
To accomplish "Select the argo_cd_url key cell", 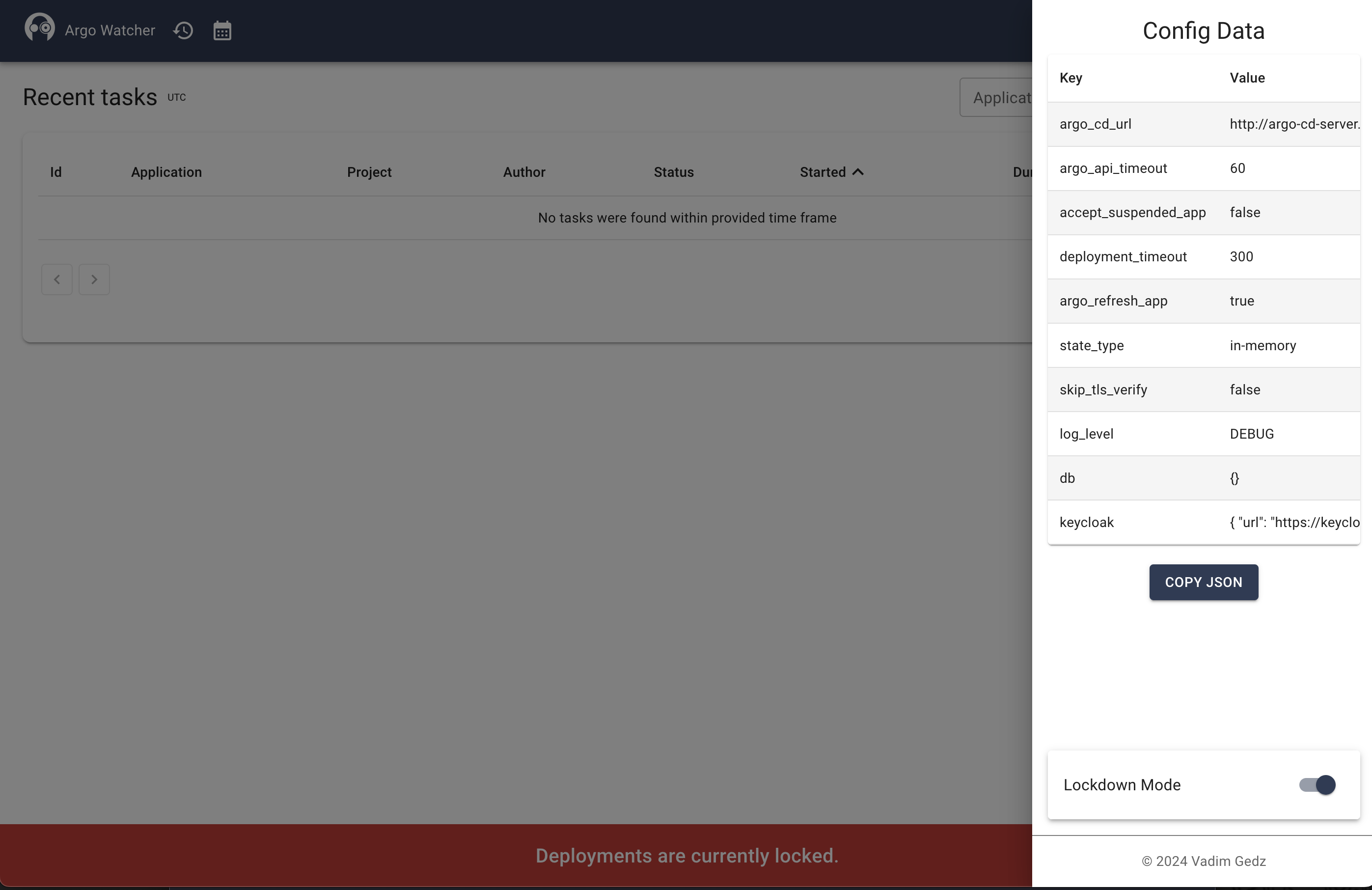I will 1132,124.
